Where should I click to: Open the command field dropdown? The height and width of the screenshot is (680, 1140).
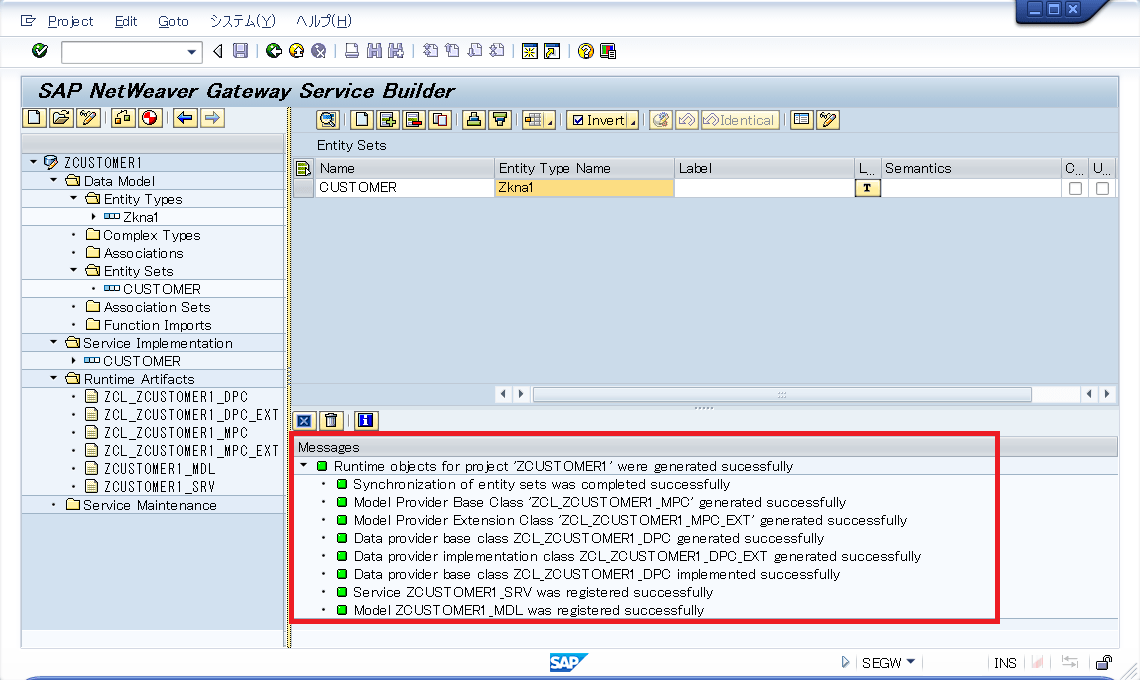pos(191,52)
